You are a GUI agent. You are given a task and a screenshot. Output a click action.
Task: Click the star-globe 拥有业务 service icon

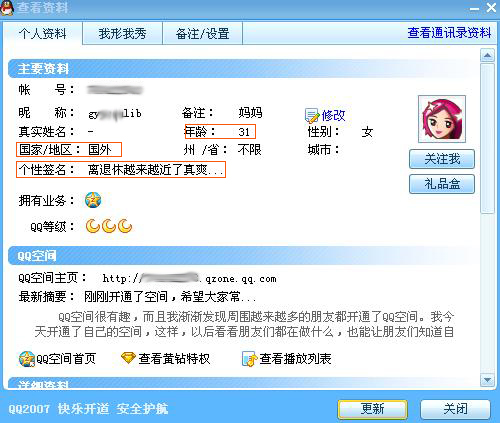pyautogui.click(x=93, y=200)
